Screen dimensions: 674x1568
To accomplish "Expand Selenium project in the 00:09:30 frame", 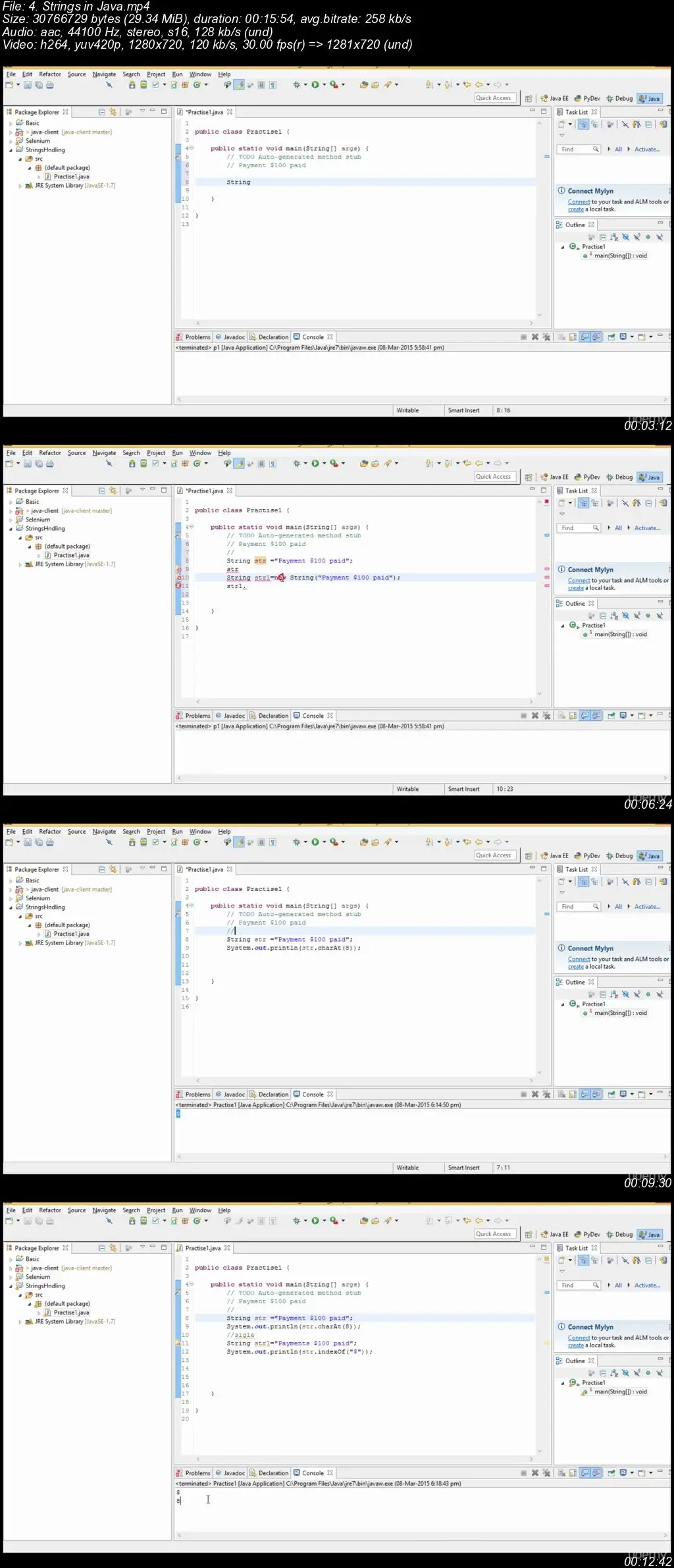I will click(11, 898).
